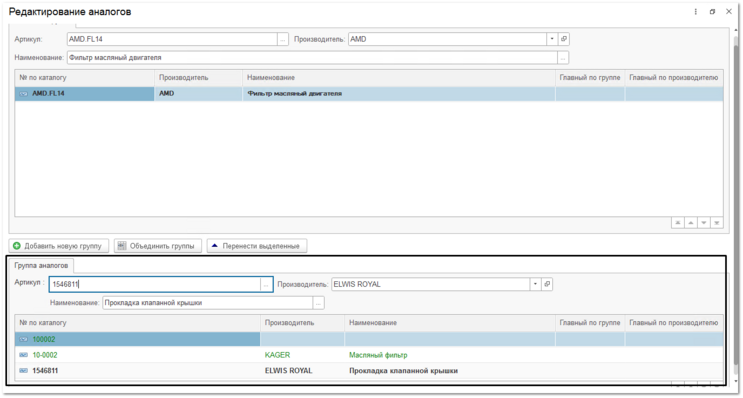Click the ELWIS ROYAL table cell
The width and height of the screenshot is (743, 398).
click(x=302, y=371)
